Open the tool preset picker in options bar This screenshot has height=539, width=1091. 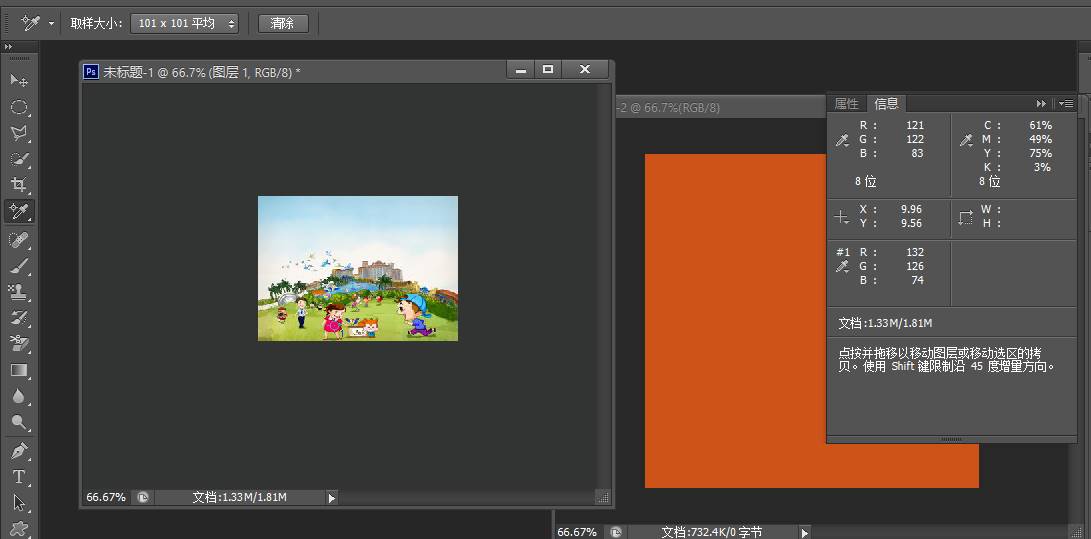point(51,23)
